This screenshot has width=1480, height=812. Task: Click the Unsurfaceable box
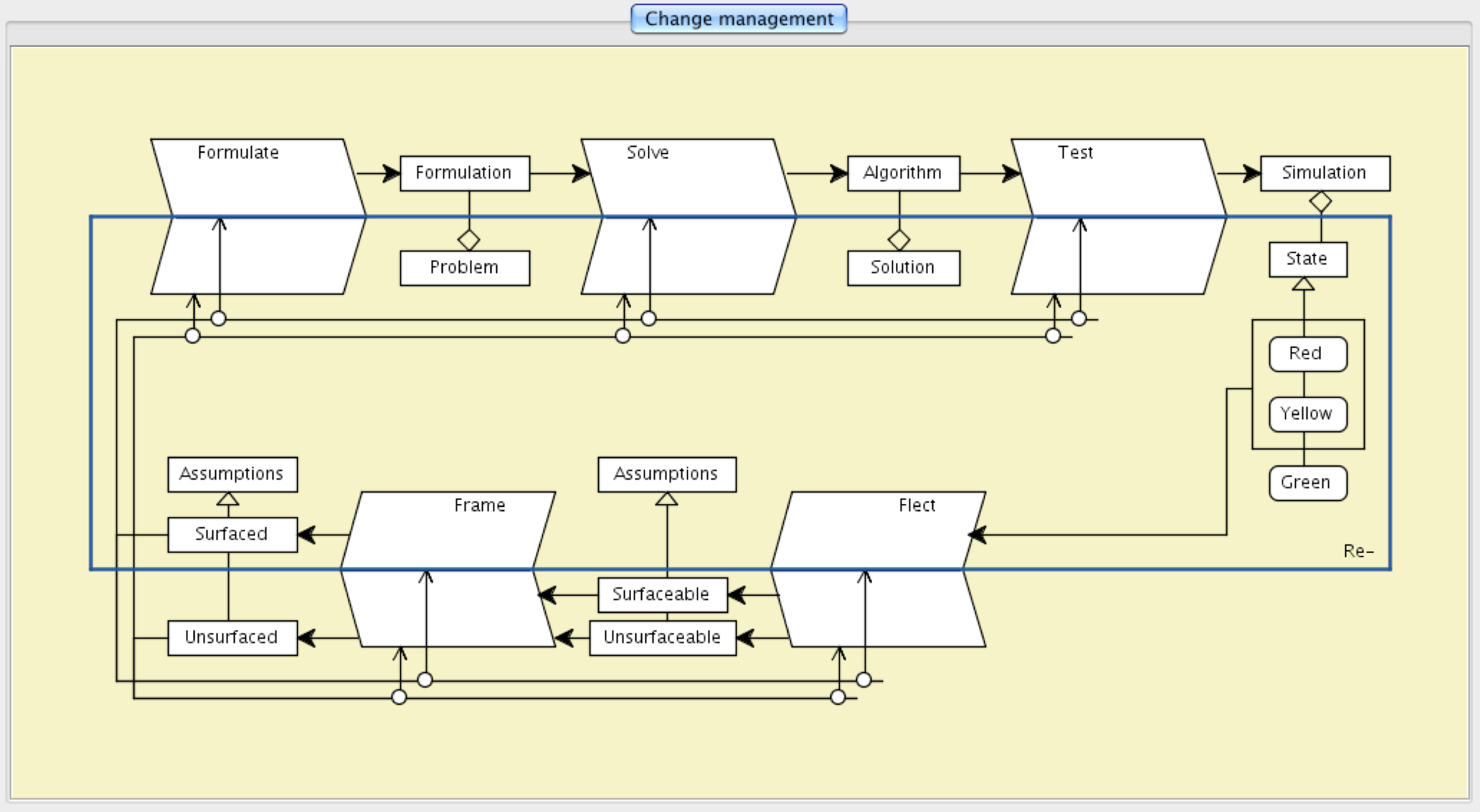662,637
